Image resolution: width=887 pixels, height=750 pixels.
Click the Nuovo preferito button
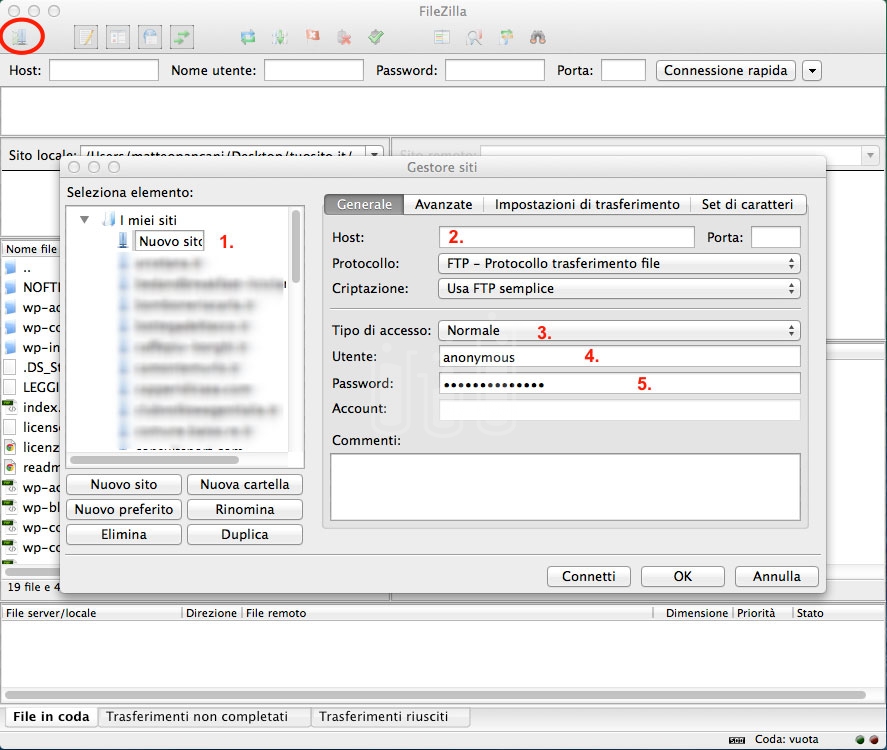pos(124,510)
